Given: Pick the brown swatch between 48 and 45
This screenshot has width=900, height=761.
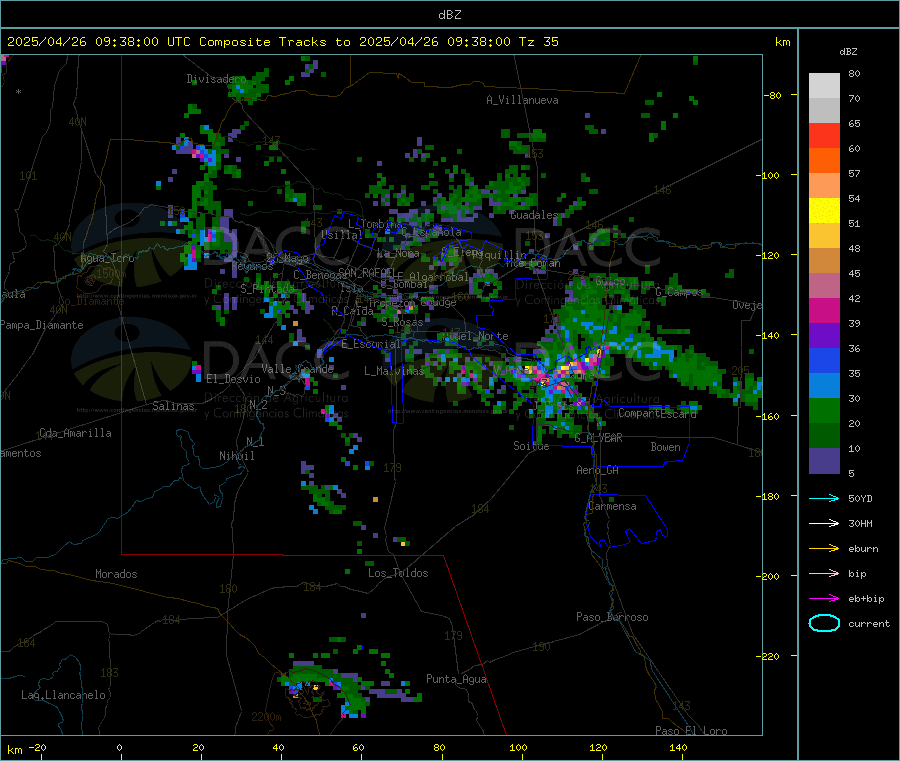Looking at the screenshot, I should [x=824, y=261].
